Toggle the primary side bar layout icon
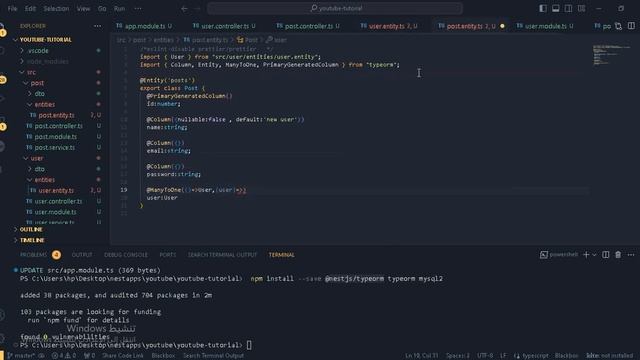 click(542, 8)
